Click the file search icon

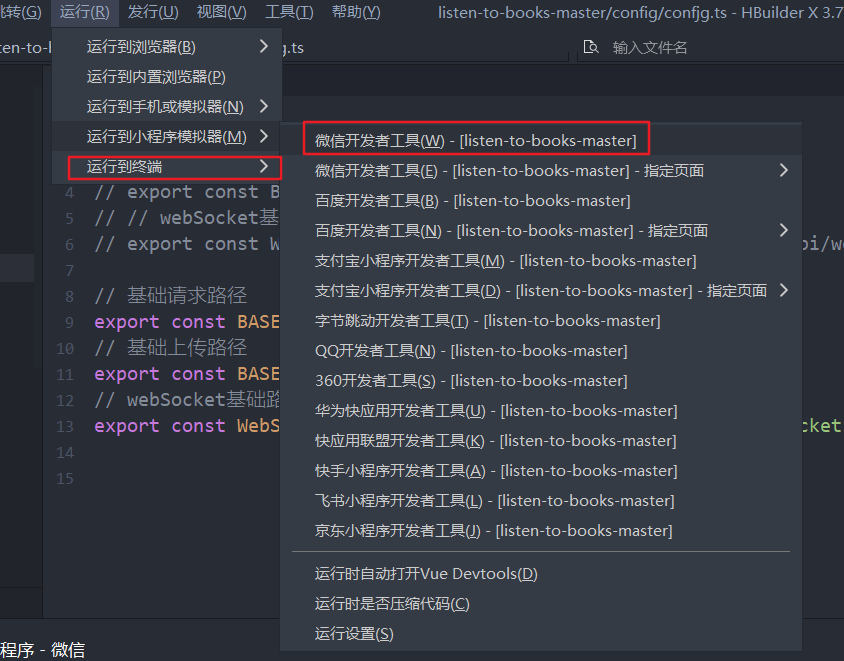tap(591, 47)
